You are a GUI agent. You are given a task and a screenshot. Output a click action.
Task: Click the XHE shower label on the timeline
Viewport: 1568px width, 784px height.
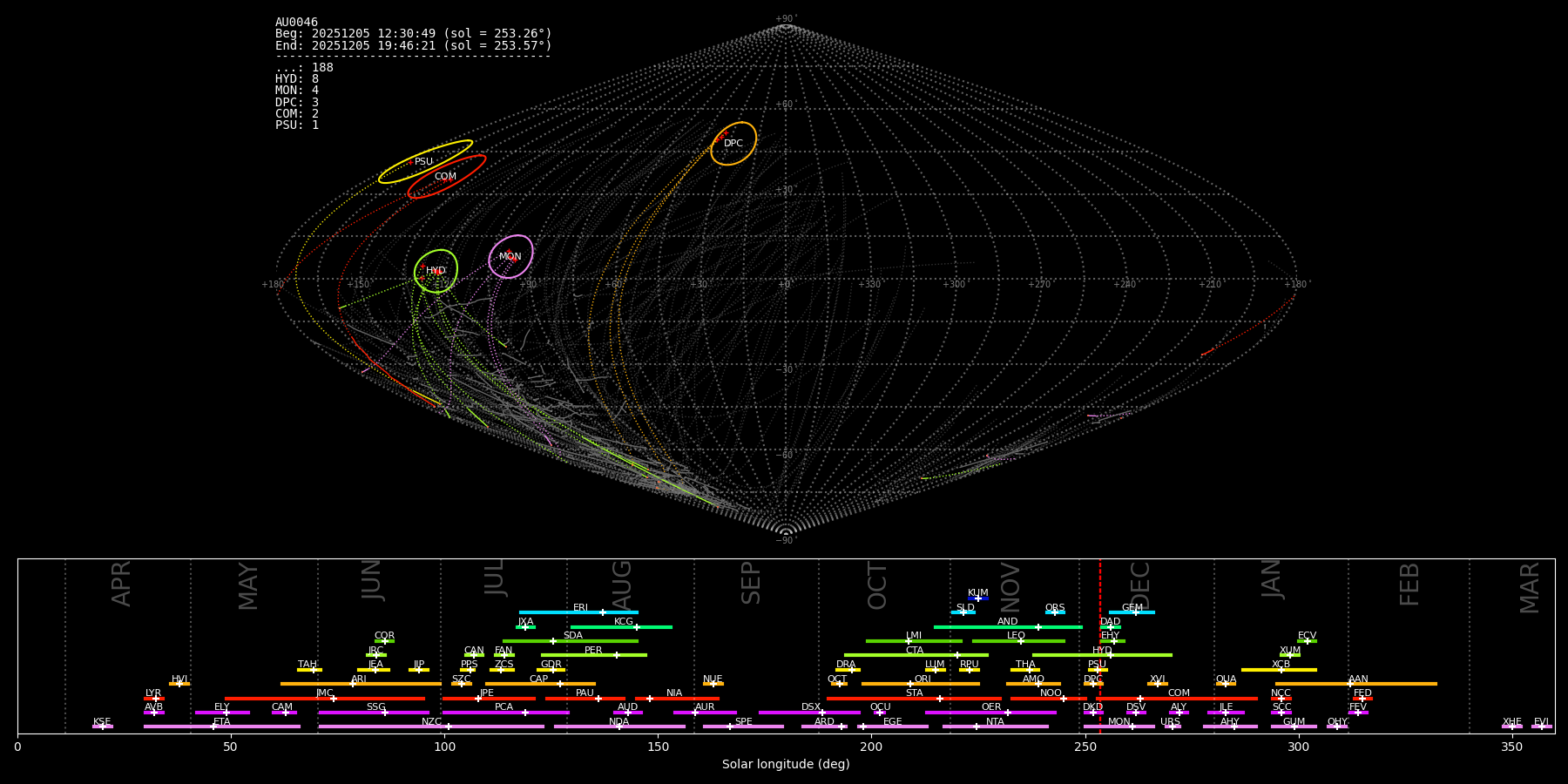coord(1511,722)
